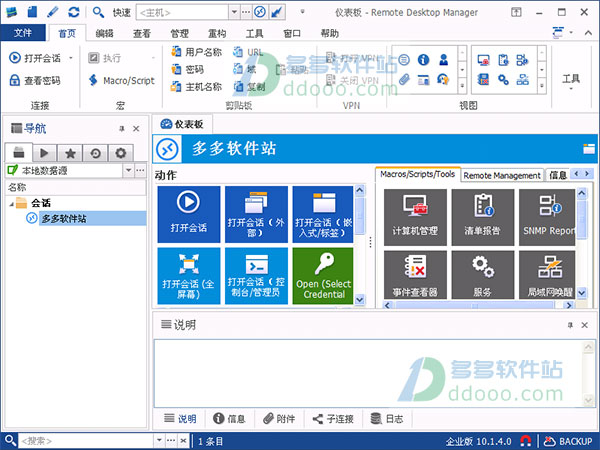Screen dimensions: 600x450
Task: Click 打开会话（外部）action tile
Action: pos(256,214)
